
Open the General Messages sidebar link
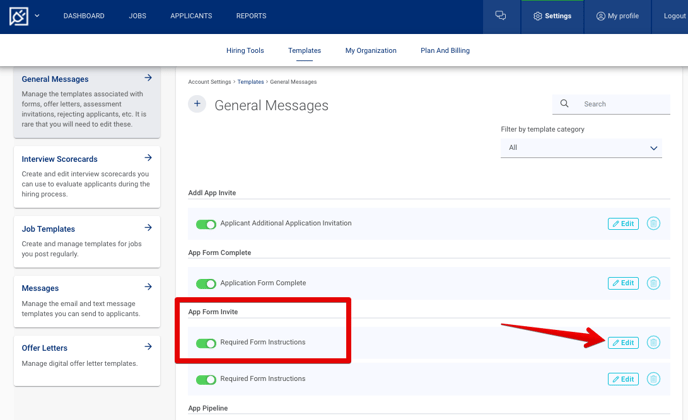point(55,79)
